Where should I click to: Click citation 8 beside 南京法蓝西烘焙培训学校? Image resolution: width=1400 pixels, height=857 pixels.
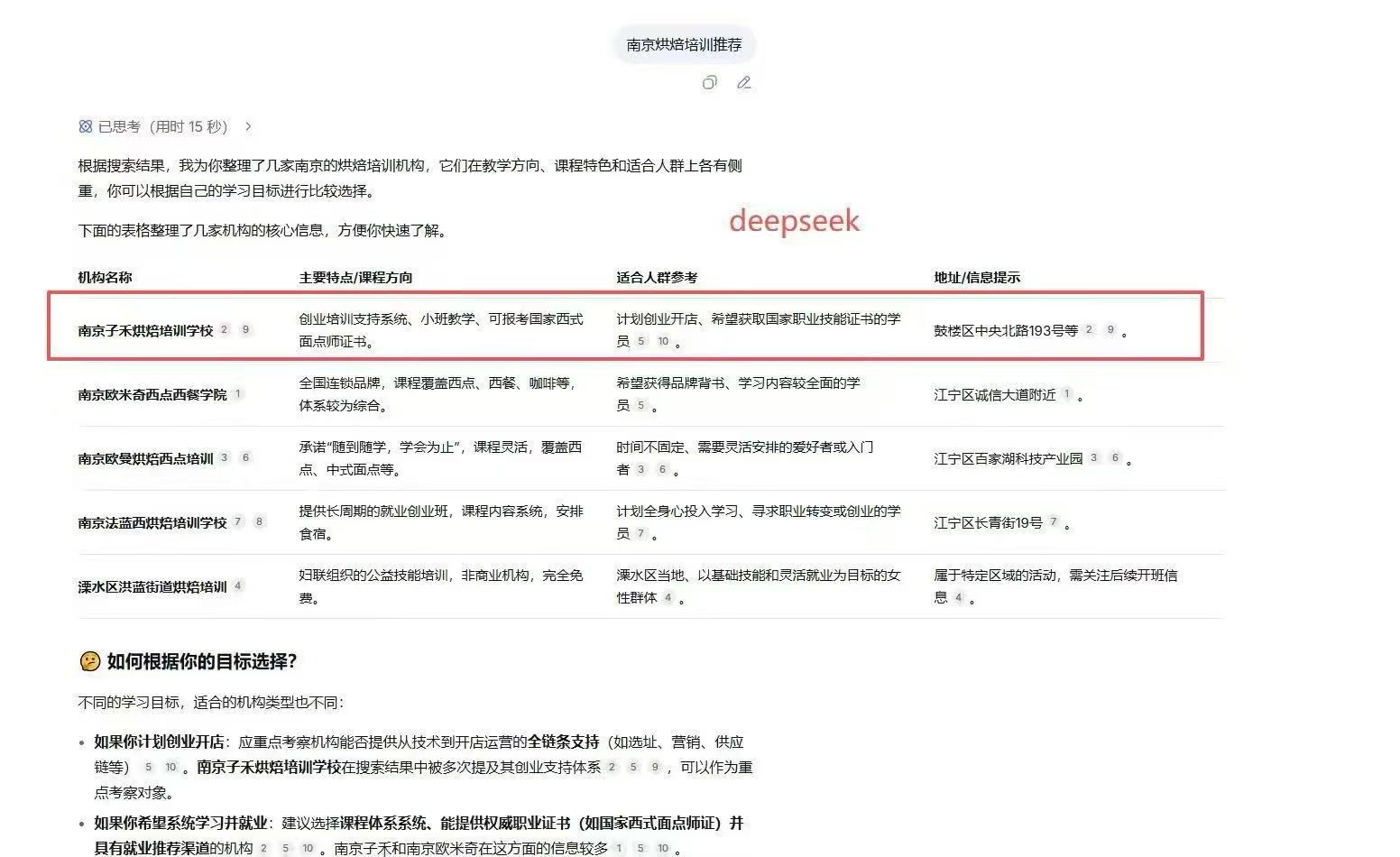click(x=260, y=521)
